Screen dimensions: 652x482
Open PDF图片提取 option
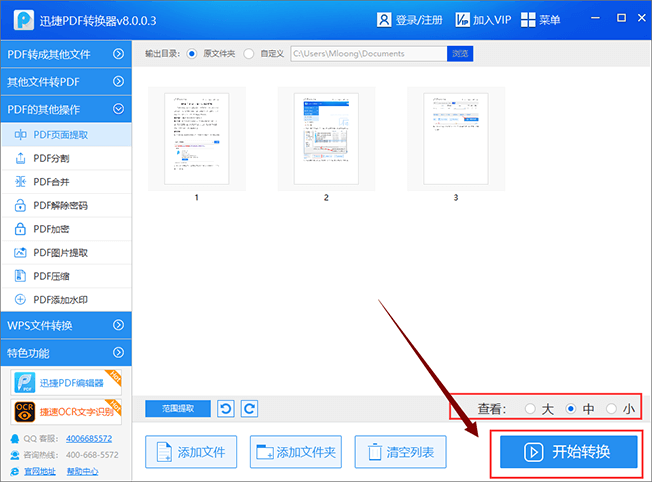(66, 252)
